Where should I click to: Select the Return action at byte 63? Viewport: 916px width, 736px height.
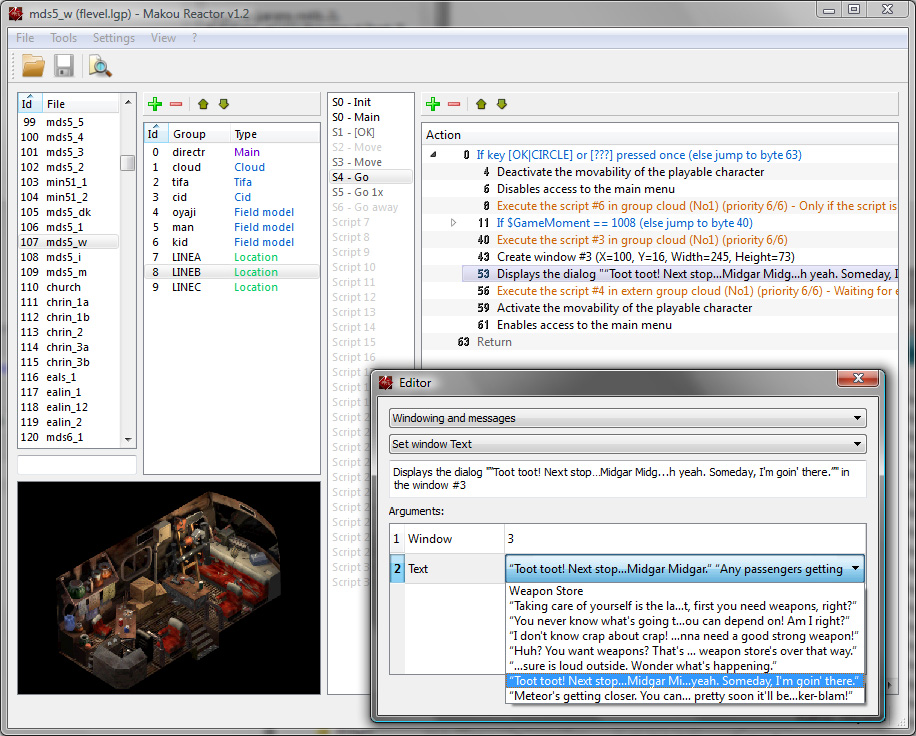(x=660, y=342)
